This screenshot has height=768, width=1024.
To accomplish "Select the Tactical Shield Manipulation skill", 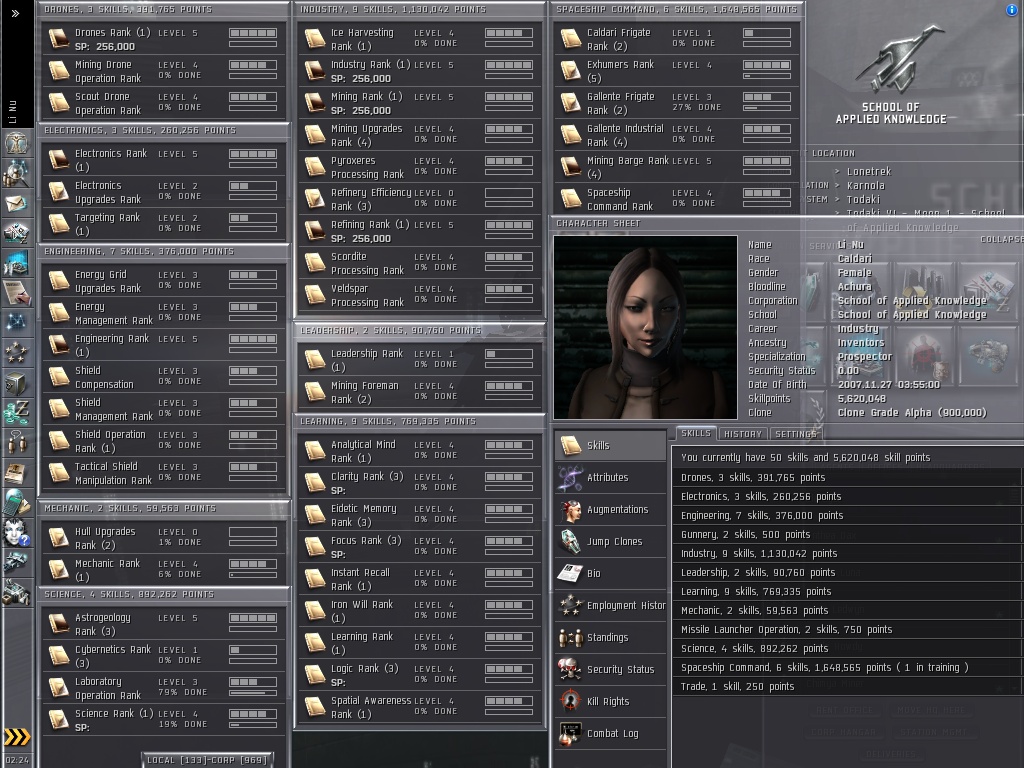I will click(163, 473).
